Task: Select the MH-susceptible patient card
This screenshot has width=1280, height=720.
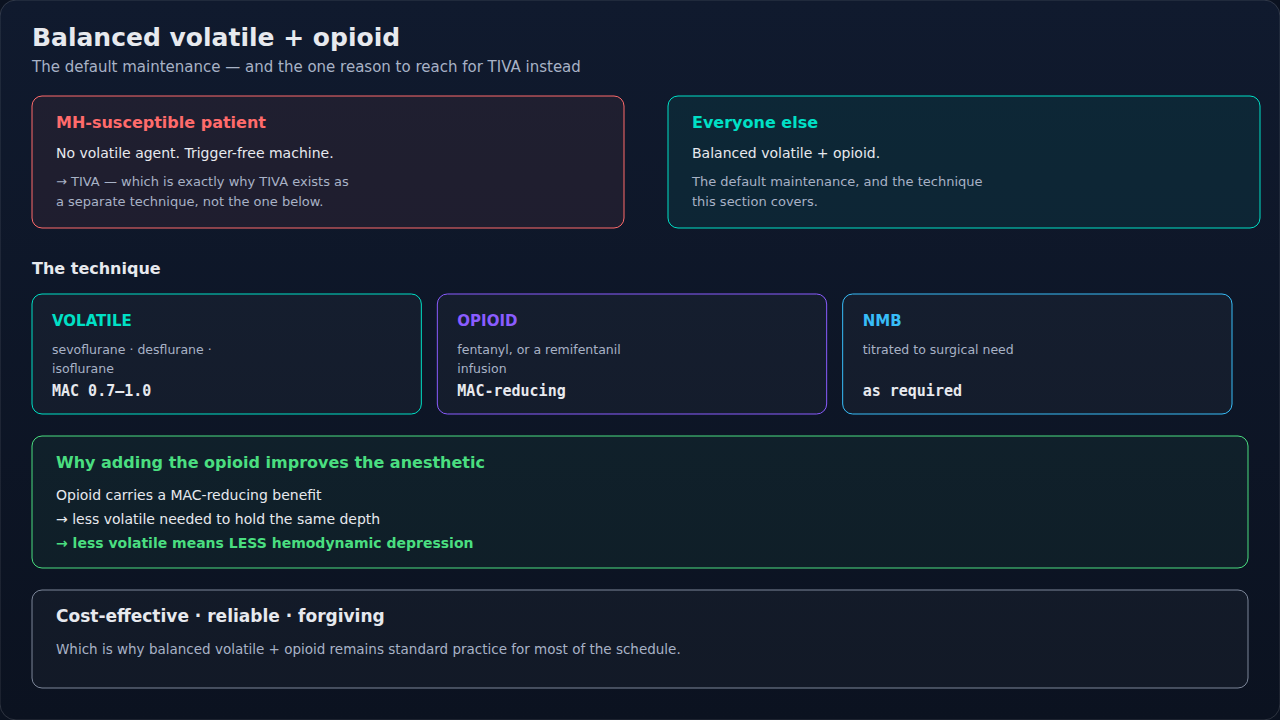Action: point(328,162)
